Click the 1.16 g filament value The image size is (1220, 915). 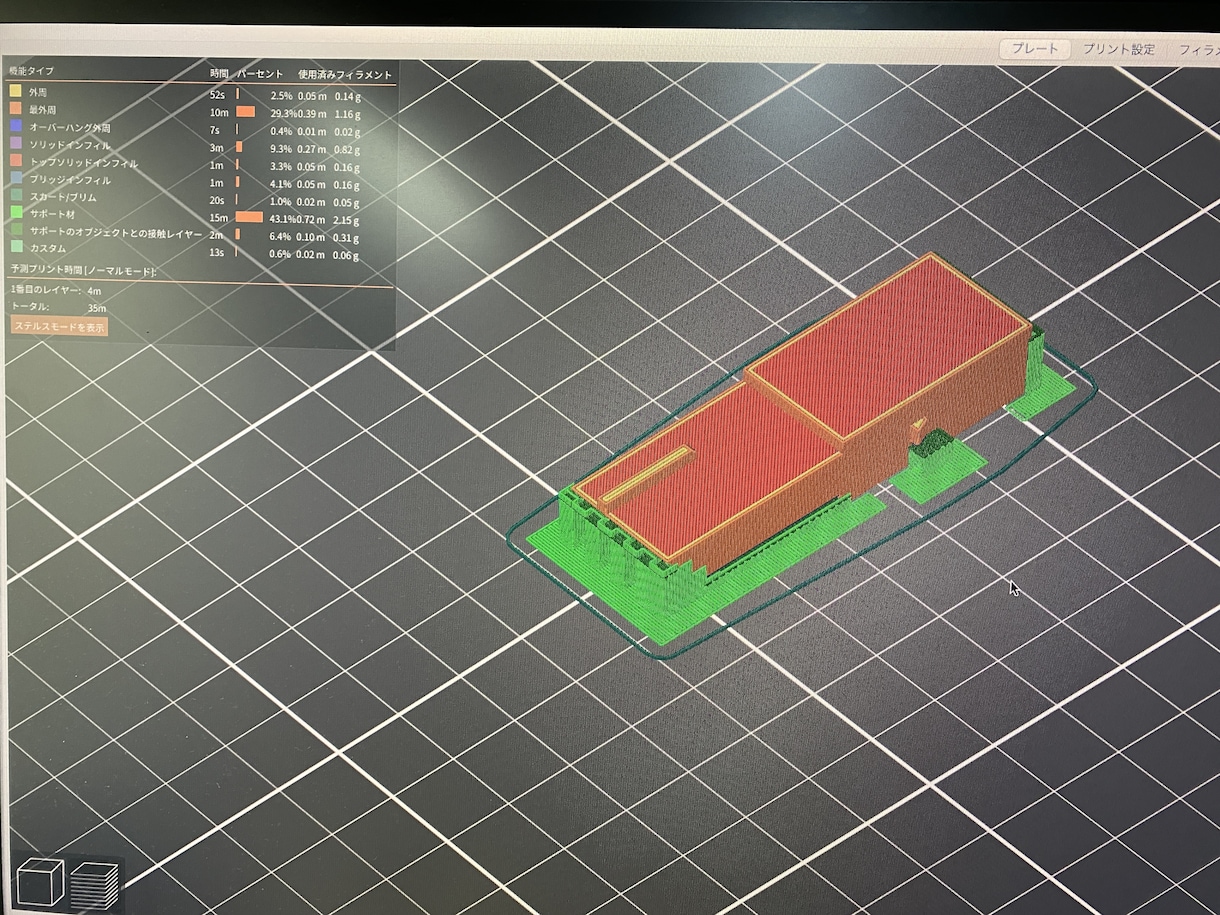tap(347, 115)
